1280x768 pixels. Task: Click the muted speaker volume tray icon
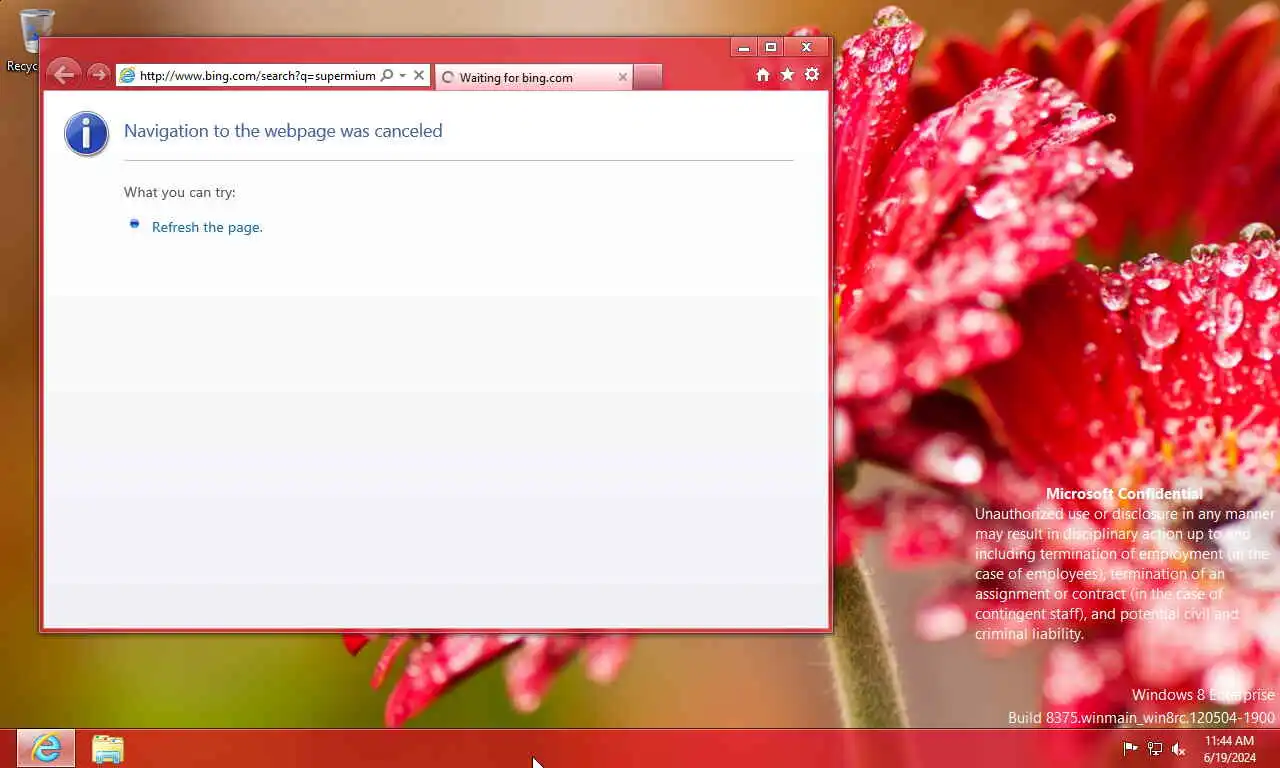tap(1179, 749)
